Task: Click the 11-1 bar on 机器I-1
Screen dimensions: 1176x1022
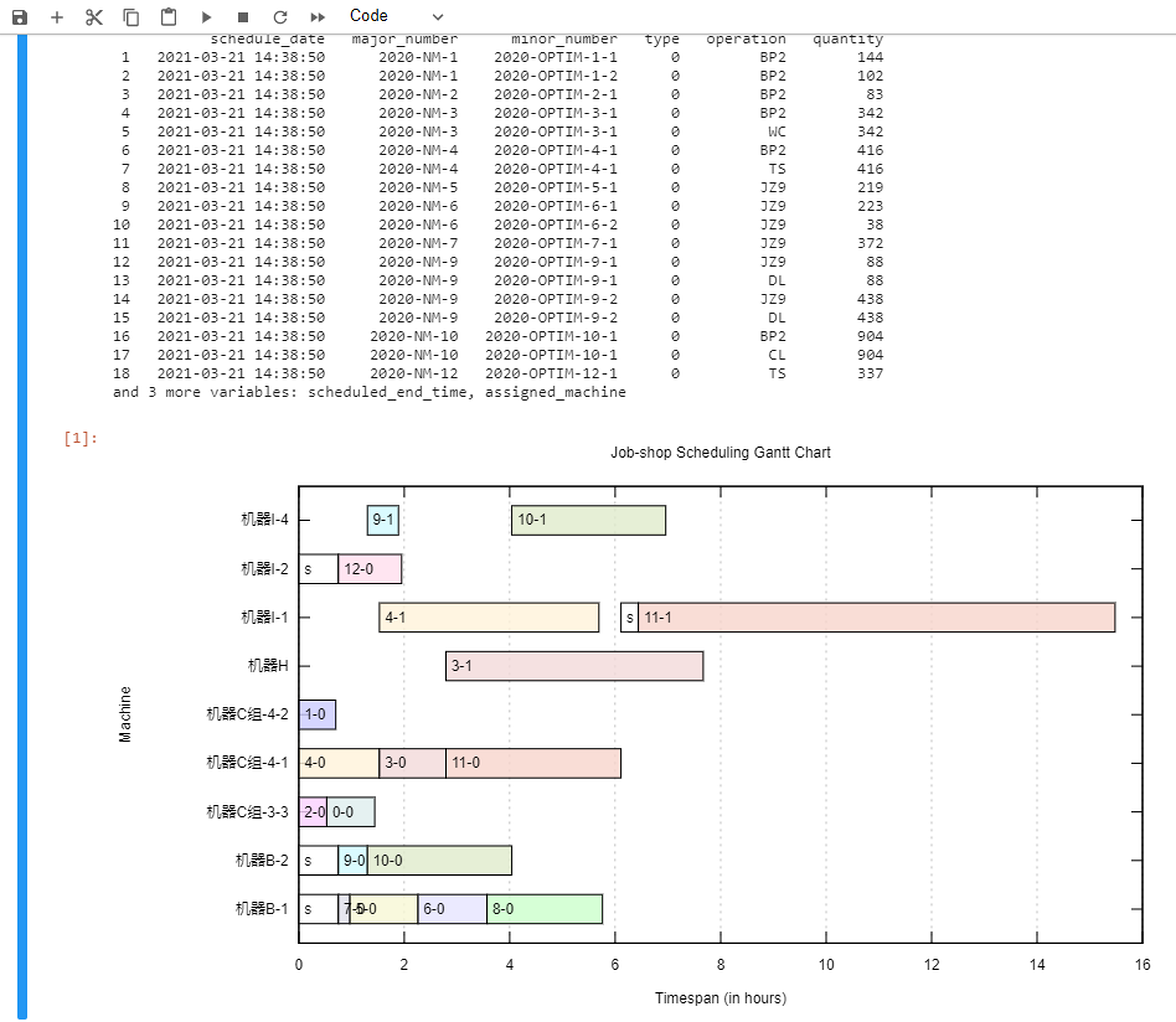Action: (x=877, y=617)
